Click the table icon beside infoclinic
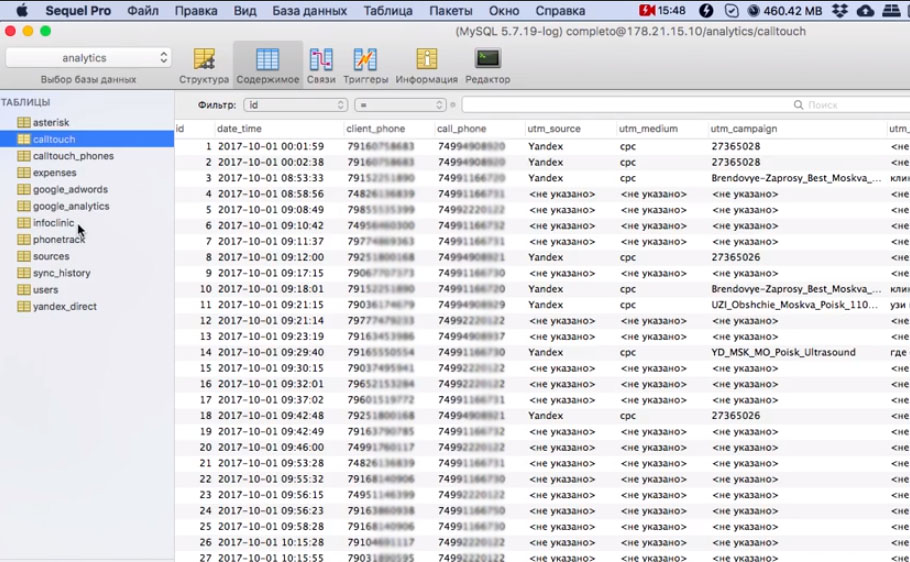The width and height of the screenshot is (910, 562). coord(24,222)
